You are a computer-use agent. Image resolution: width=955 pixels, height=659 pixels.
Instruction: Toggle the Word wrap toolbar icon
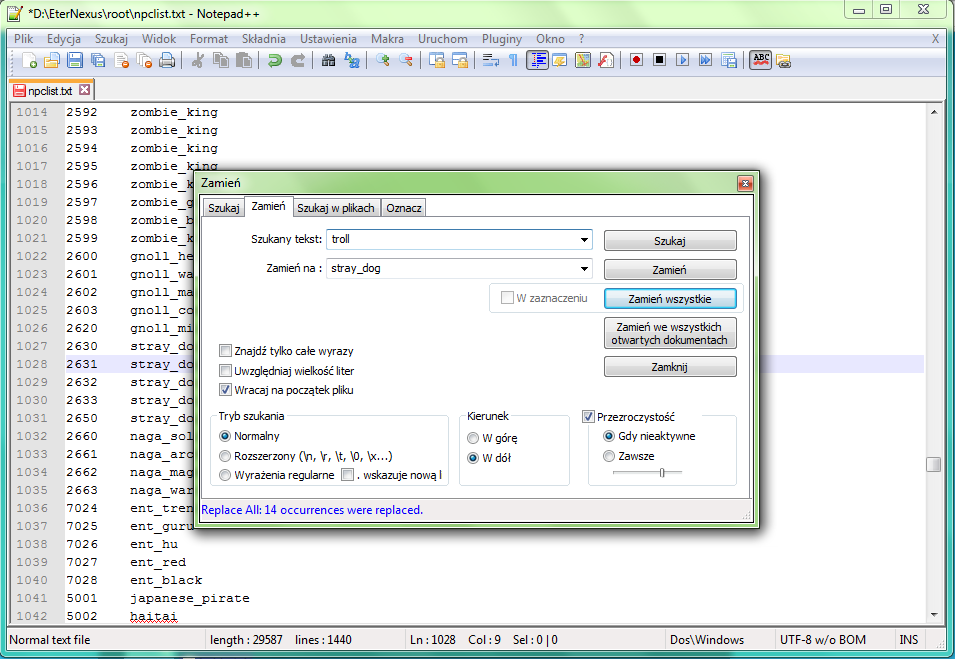[x=491, y=60]
